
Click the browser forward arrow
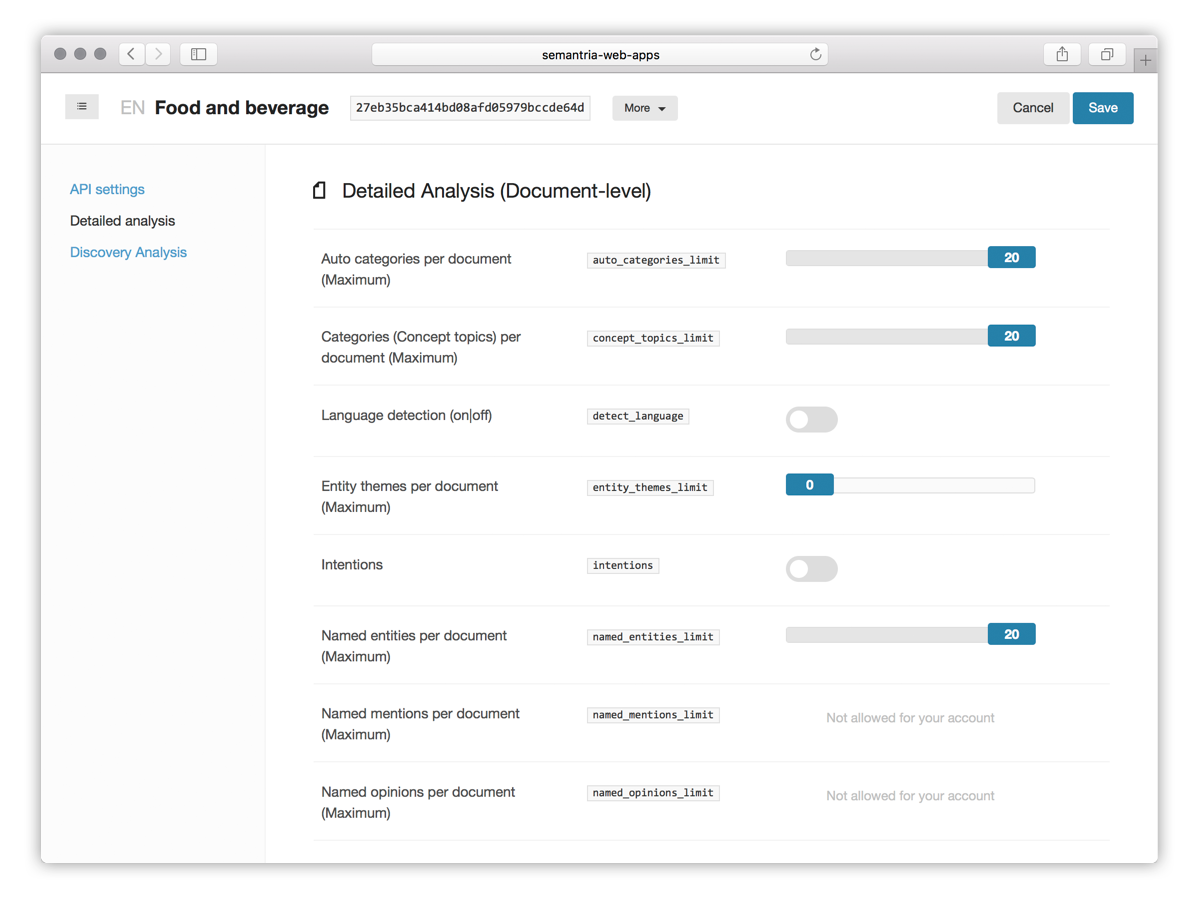coord(159,54)
